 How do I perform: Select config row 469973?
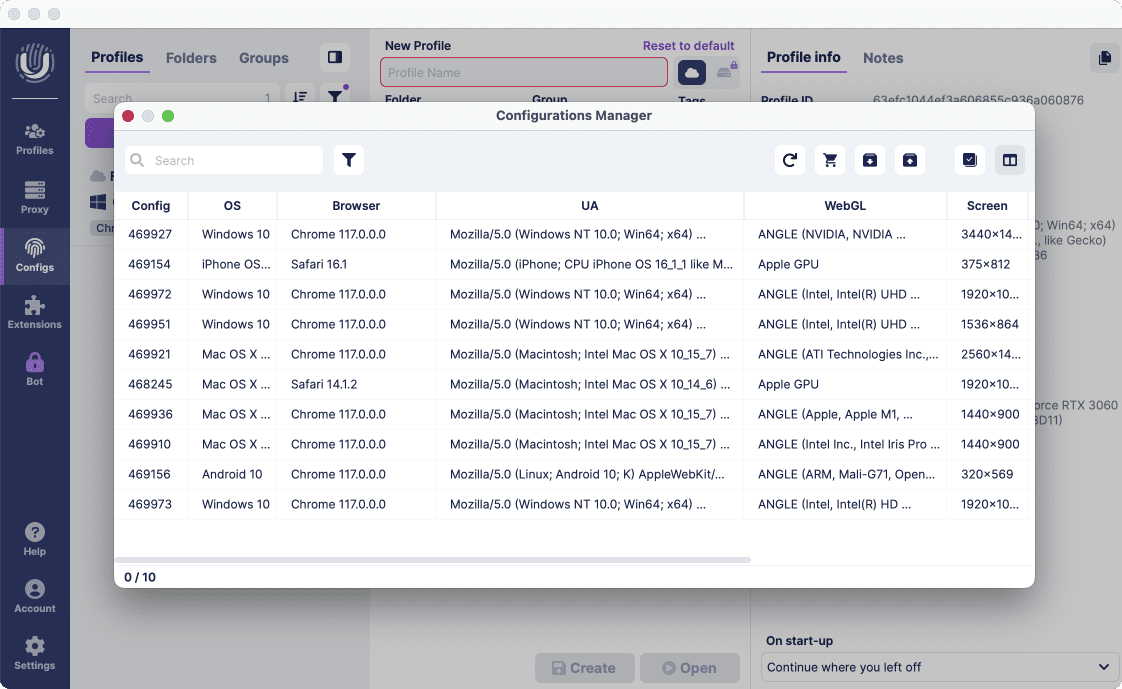tap(572, 504)
